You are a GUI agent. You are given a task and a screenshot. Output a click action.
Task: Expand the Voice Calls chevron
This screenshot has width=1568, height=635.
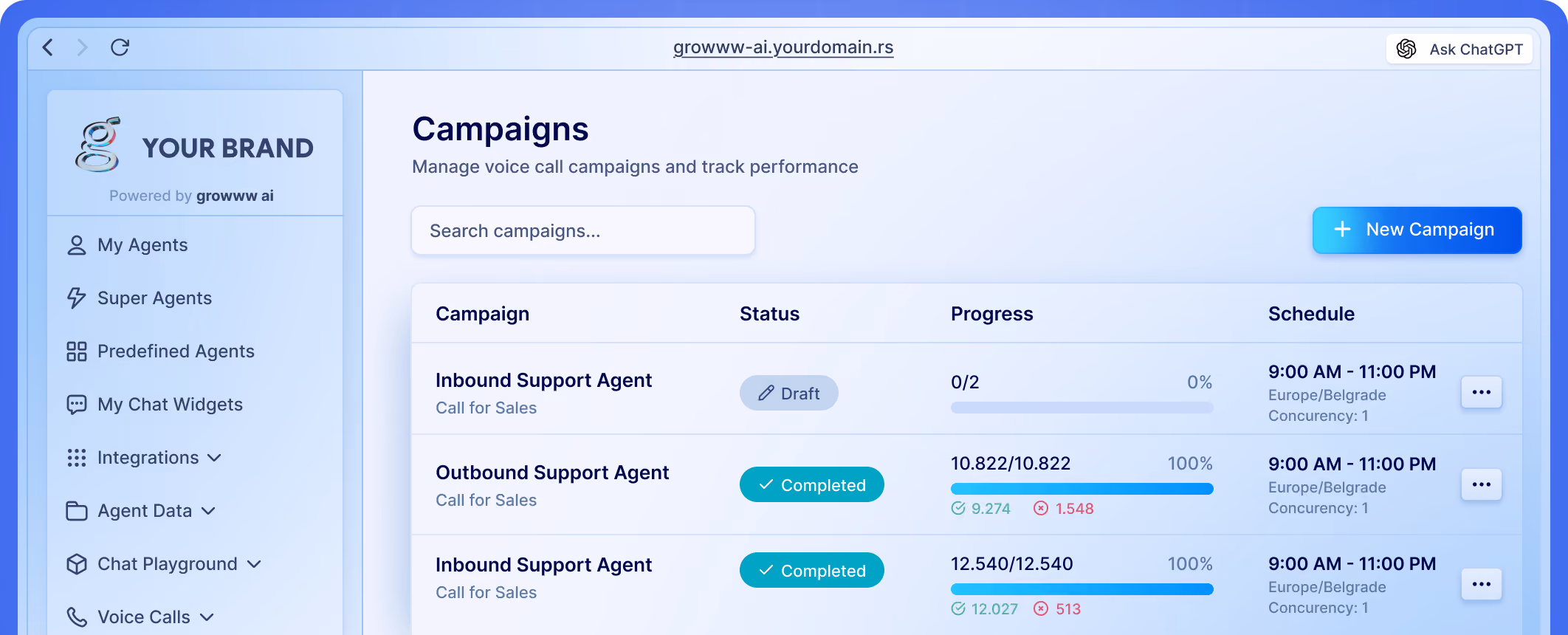tap(207, 617)
